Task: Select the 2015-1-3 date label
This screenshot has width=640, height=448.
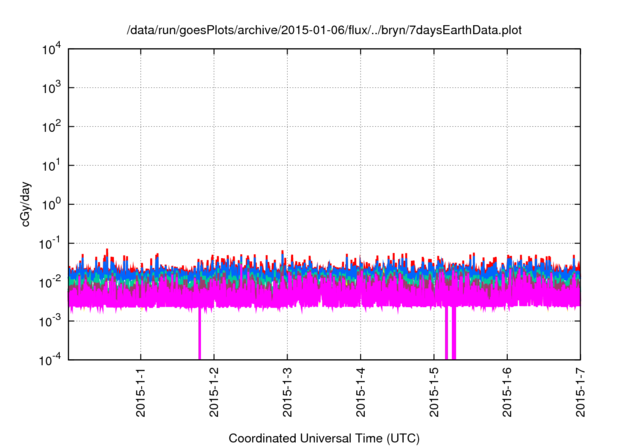Action: click(x=287, y=392)
